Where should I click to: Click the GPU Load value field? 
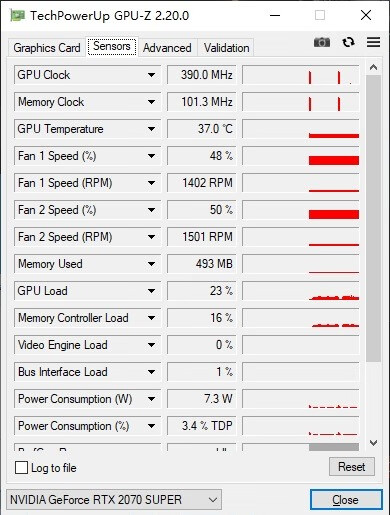click(x=201, y=291)
